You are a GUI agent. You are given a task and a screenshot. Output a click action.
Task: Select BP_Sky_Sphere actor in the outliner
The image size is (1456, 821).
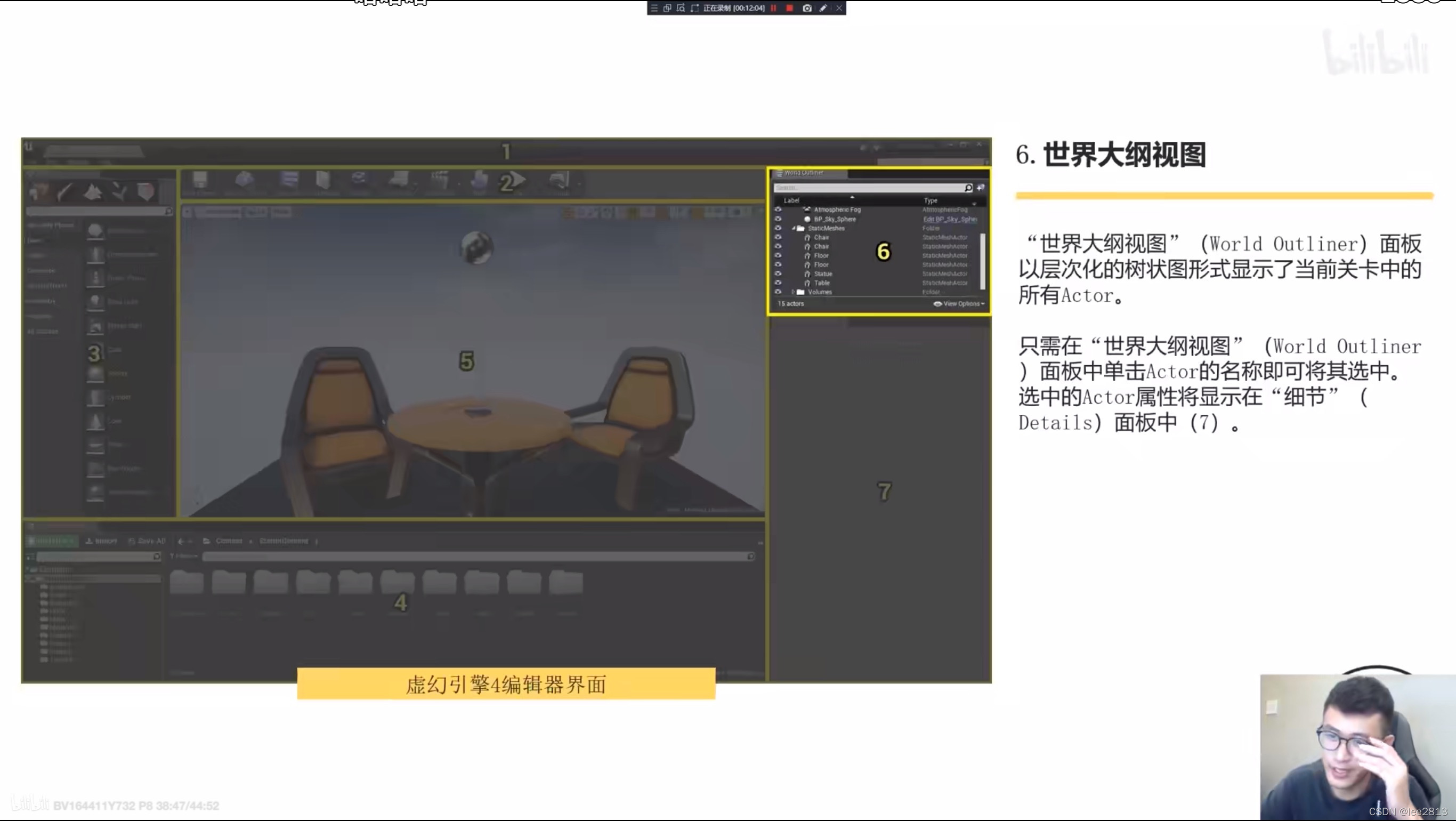pyautogui.click(x=835, y=219)
